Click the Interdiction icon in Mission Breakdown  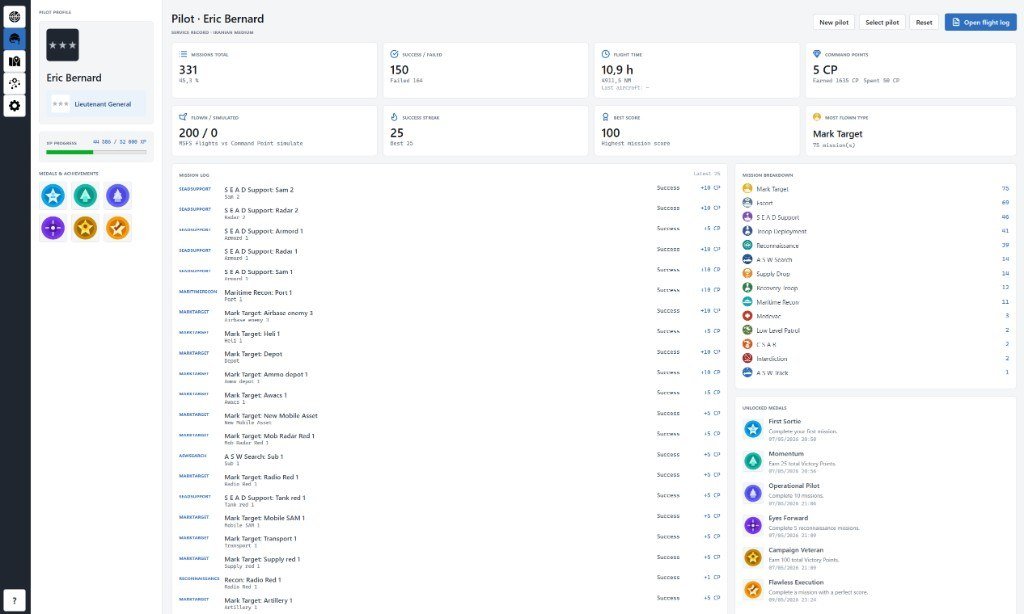(x=747, y=358)
